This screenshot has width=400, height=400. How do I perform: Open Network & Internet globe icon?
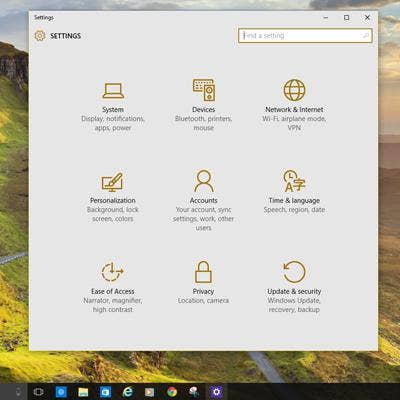[294, 90]
